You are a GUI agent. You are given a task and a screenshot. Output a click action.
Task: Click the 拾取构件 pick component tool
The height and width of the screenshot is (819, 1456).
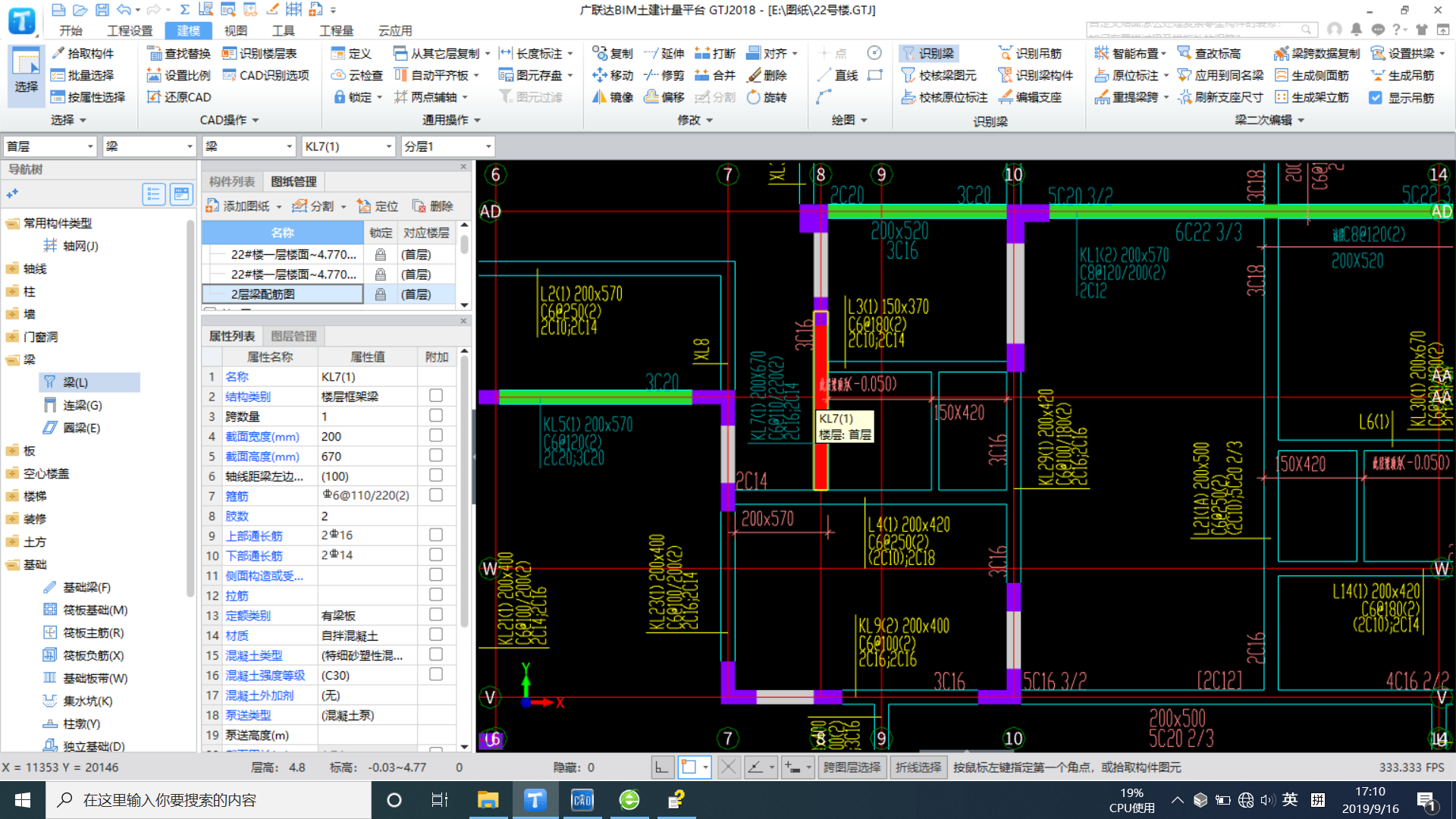click(x=82, y=53)
